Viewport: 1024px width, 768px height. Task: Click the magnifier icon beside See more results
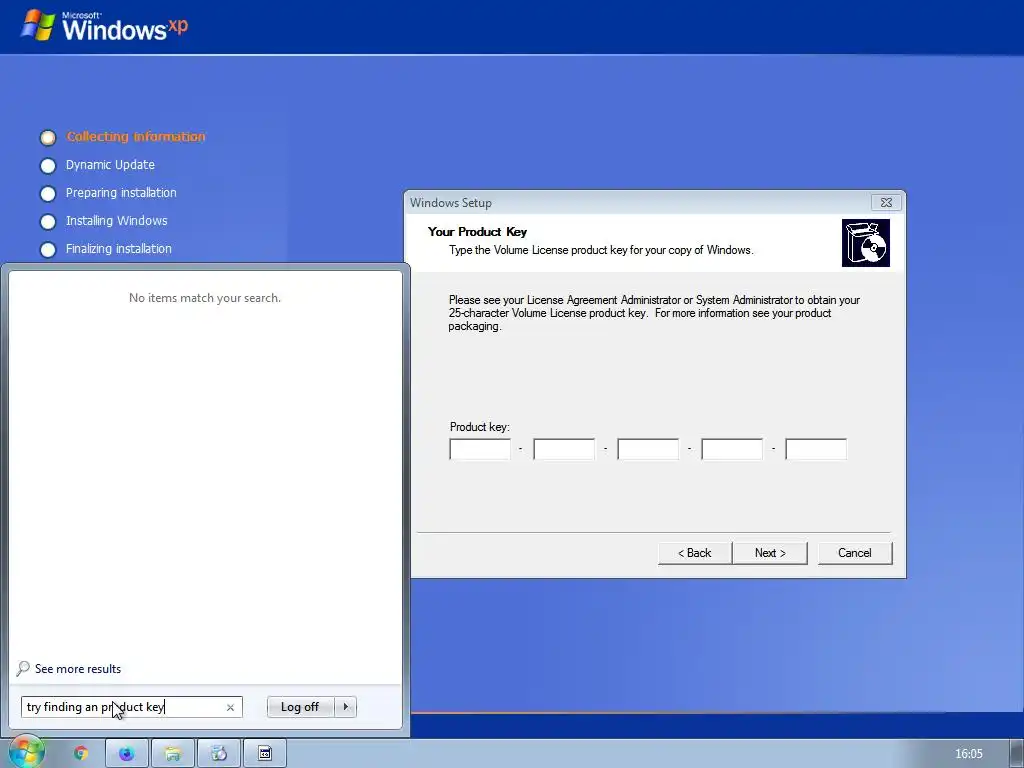pos(24,668)
